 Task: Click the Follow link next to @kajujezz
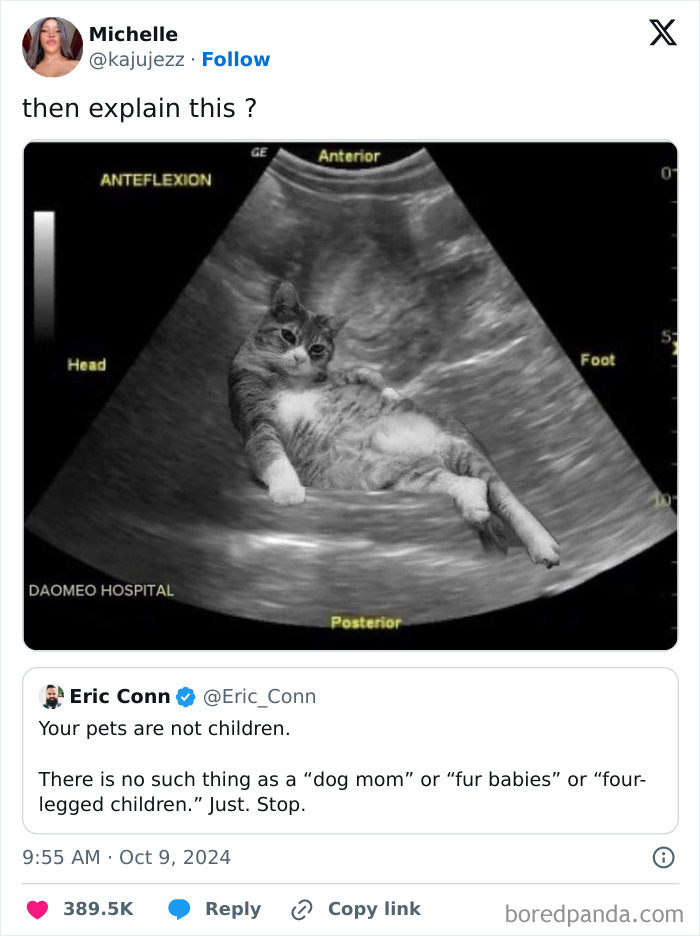click(x=236, y=59)
